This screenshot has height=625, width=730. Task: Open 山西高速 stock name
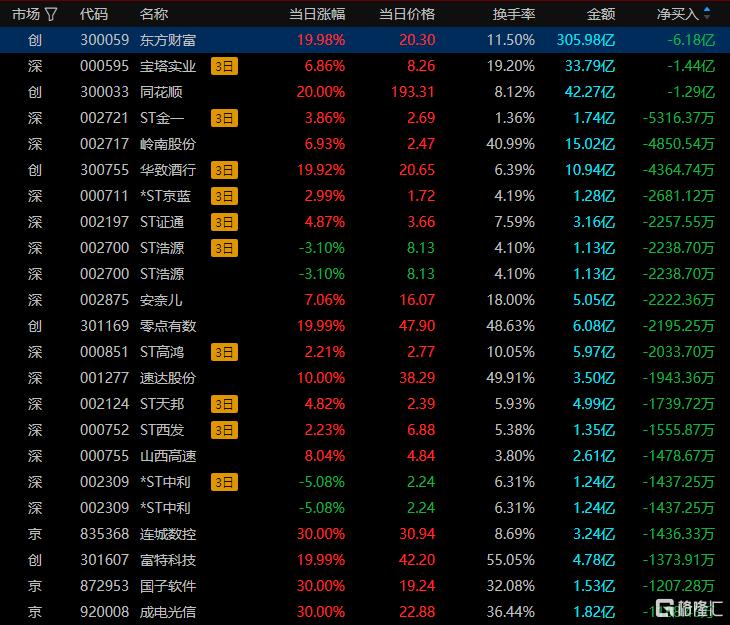(x=168, y=456)
